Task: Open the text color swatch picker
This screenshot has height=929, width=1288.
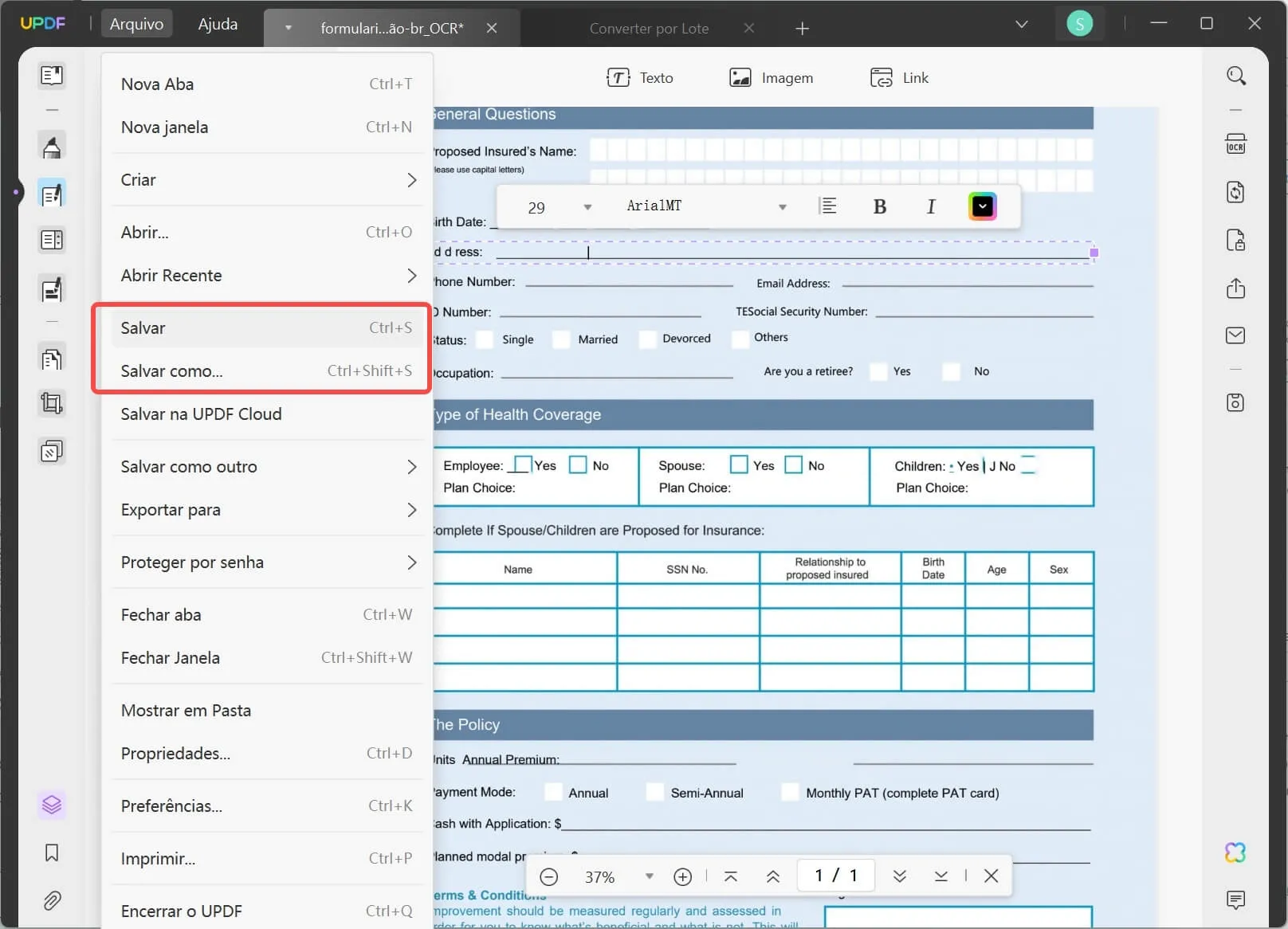Action: (x=982, y=206)
